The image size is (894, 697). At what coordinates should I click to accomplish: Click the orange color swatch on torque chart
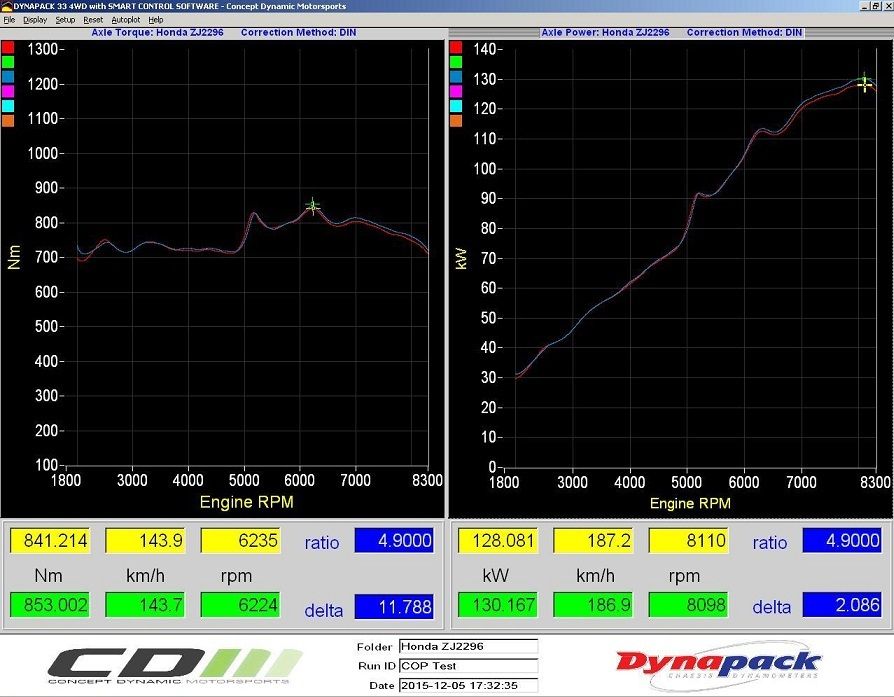coord(7,120)
